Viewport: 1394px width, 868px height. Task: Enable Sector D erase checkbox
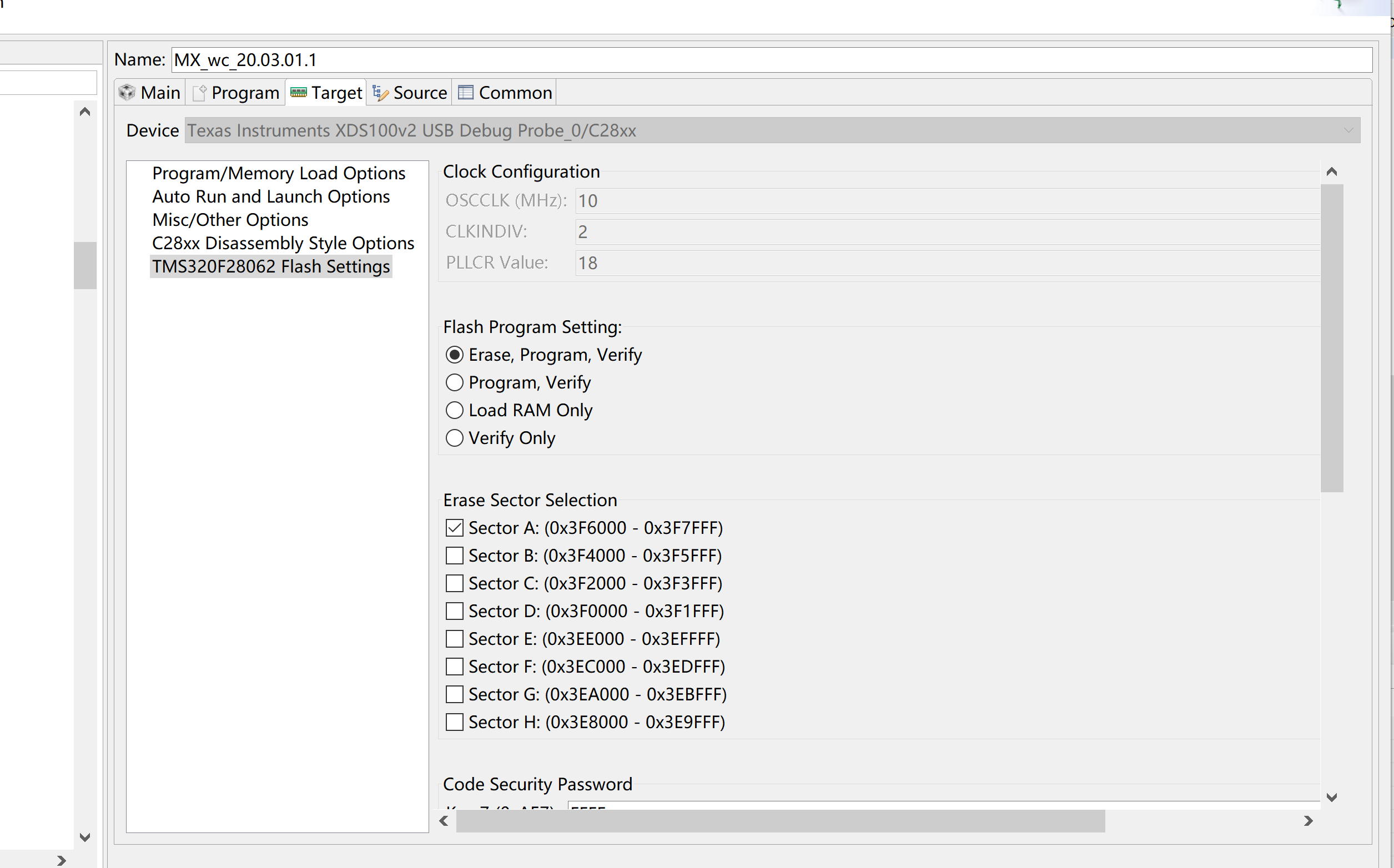[454, 611]
